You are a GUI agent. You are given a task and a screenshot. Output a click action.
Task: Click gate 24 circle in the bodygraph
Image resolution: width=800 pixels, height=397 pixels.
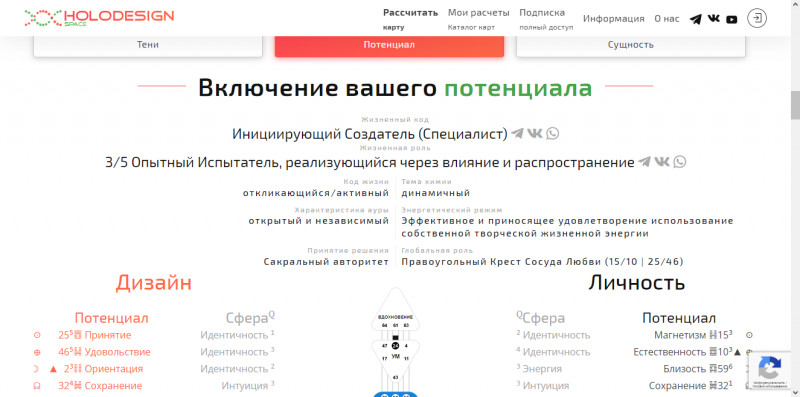(395, 345)
